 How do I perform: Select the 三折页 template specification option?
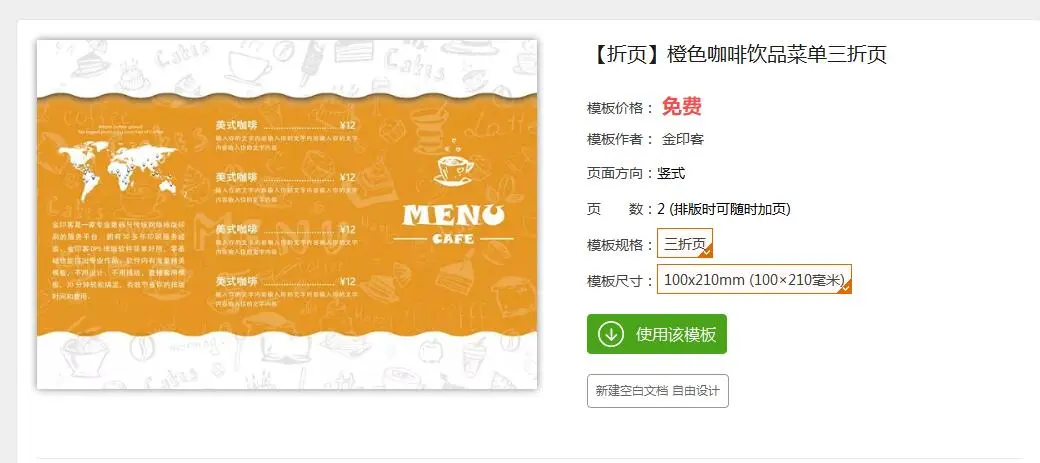click(685, 243)
